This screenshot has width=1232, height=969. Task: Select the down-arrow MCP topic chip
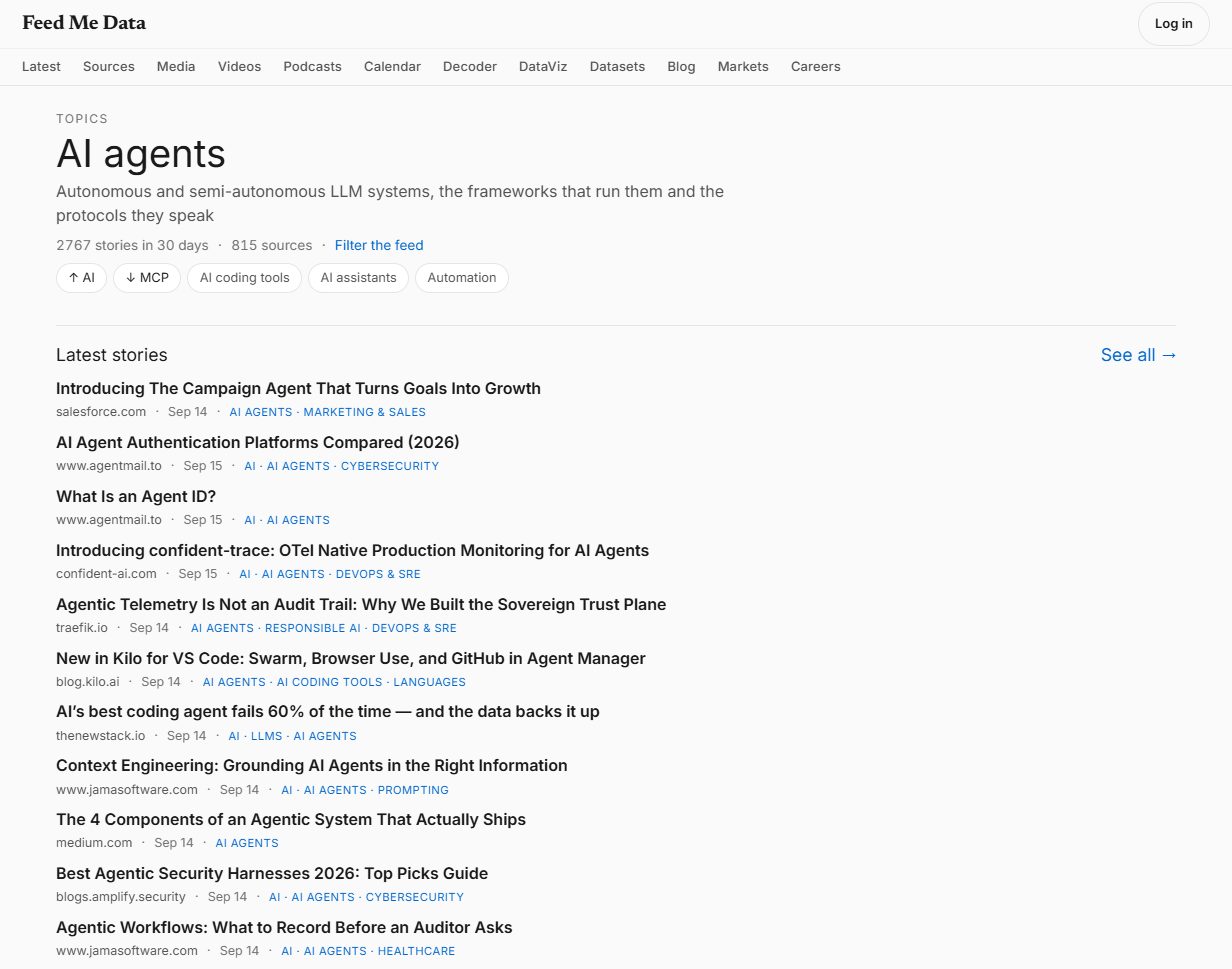(147, 278)
